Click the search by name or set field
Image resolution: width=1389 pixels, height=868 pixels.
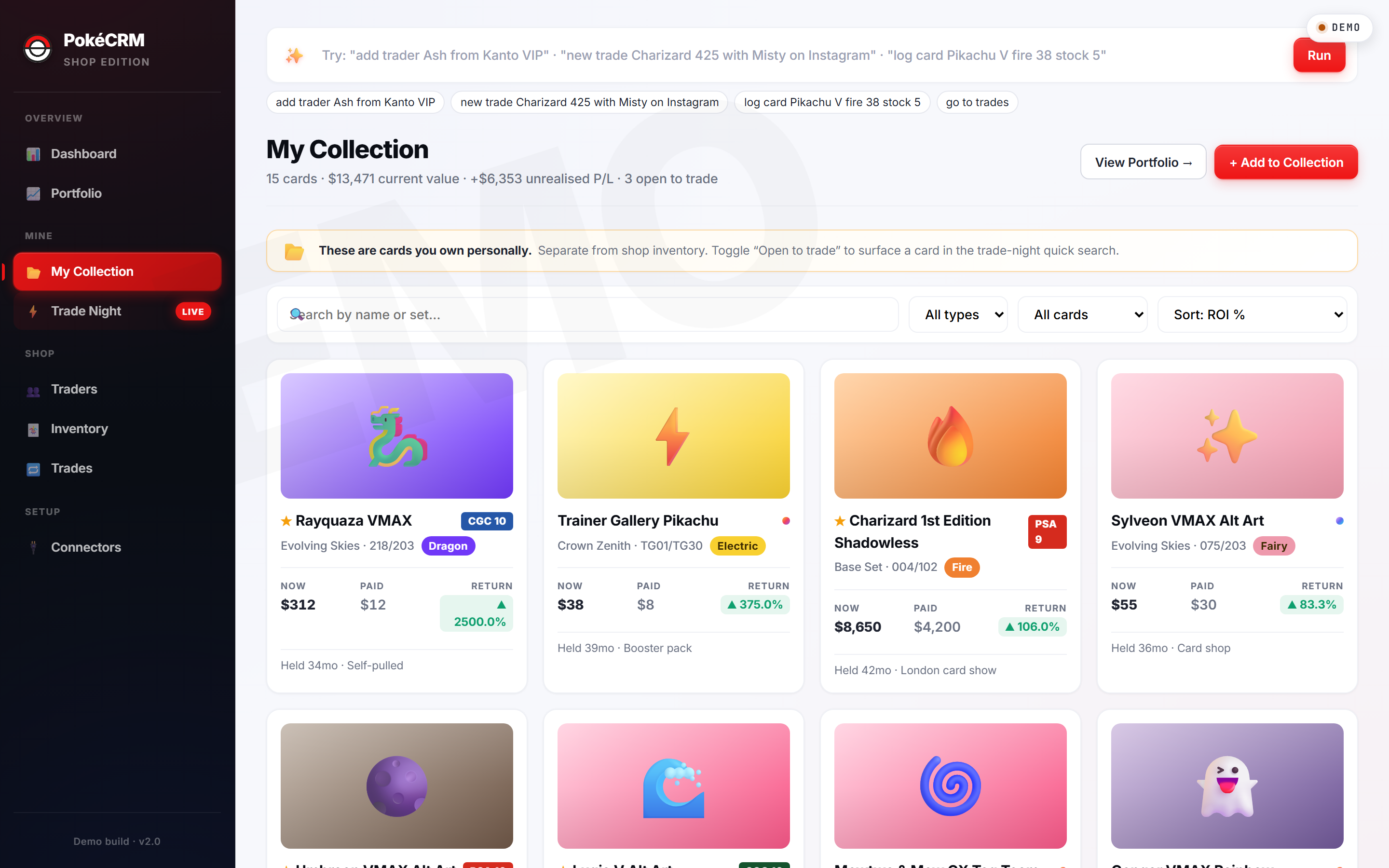click(x=588, y=314)
